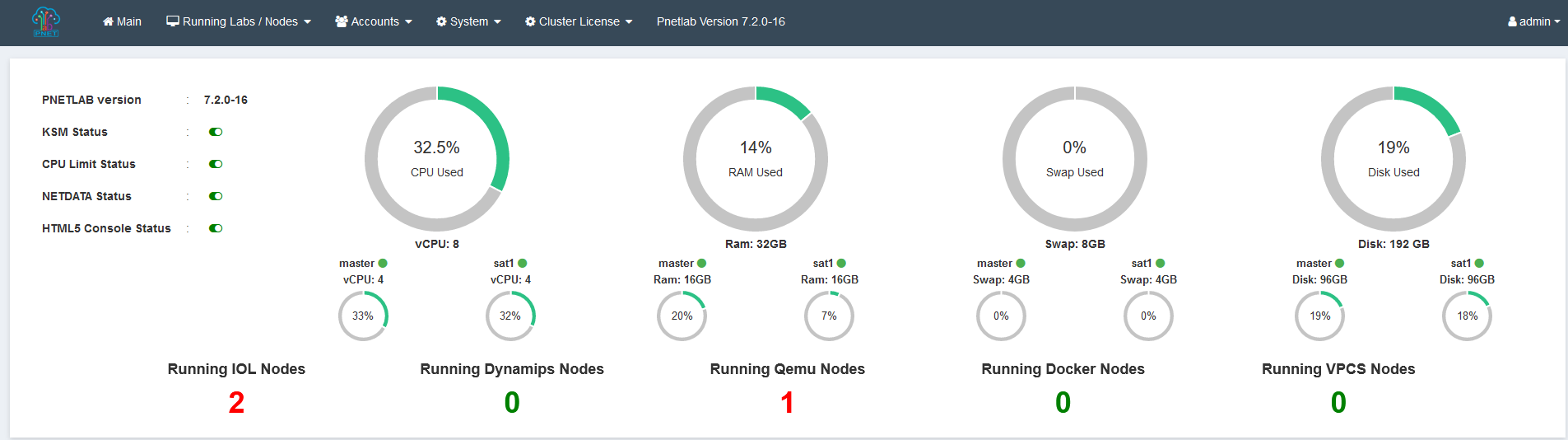Viewport: 1568px width, 440px height.
Task: Toggle the NETDATA Status switch
Action: click(216, 196)
